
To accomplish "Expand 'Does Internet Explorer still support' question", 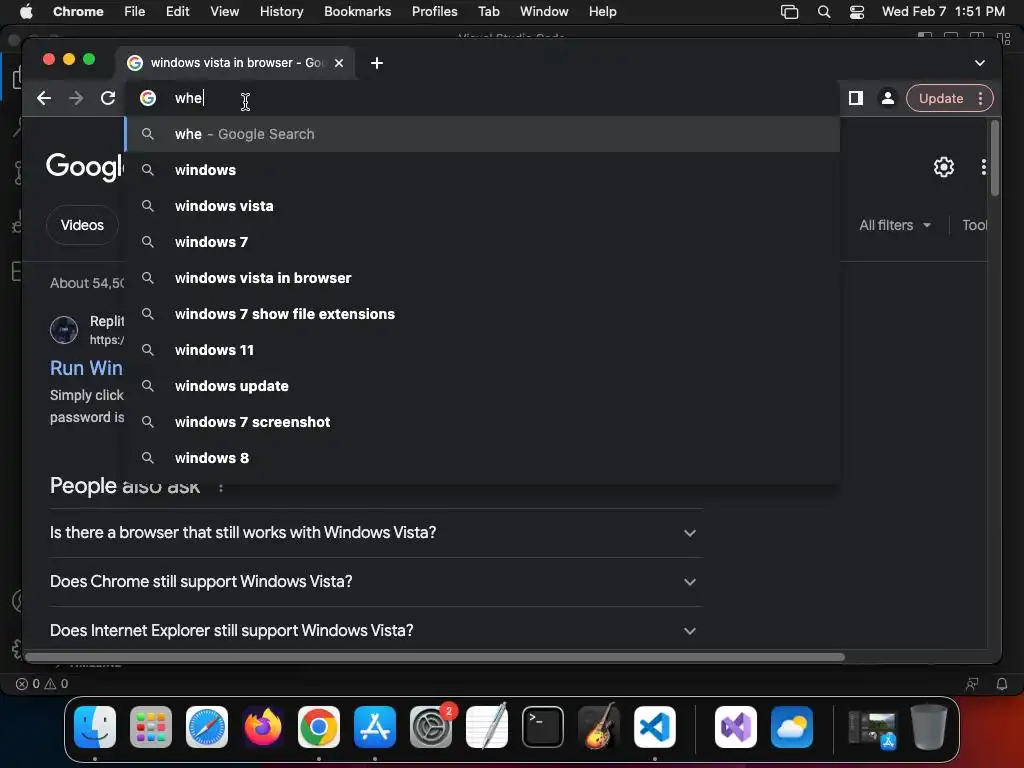I will [x=374, y=630].
